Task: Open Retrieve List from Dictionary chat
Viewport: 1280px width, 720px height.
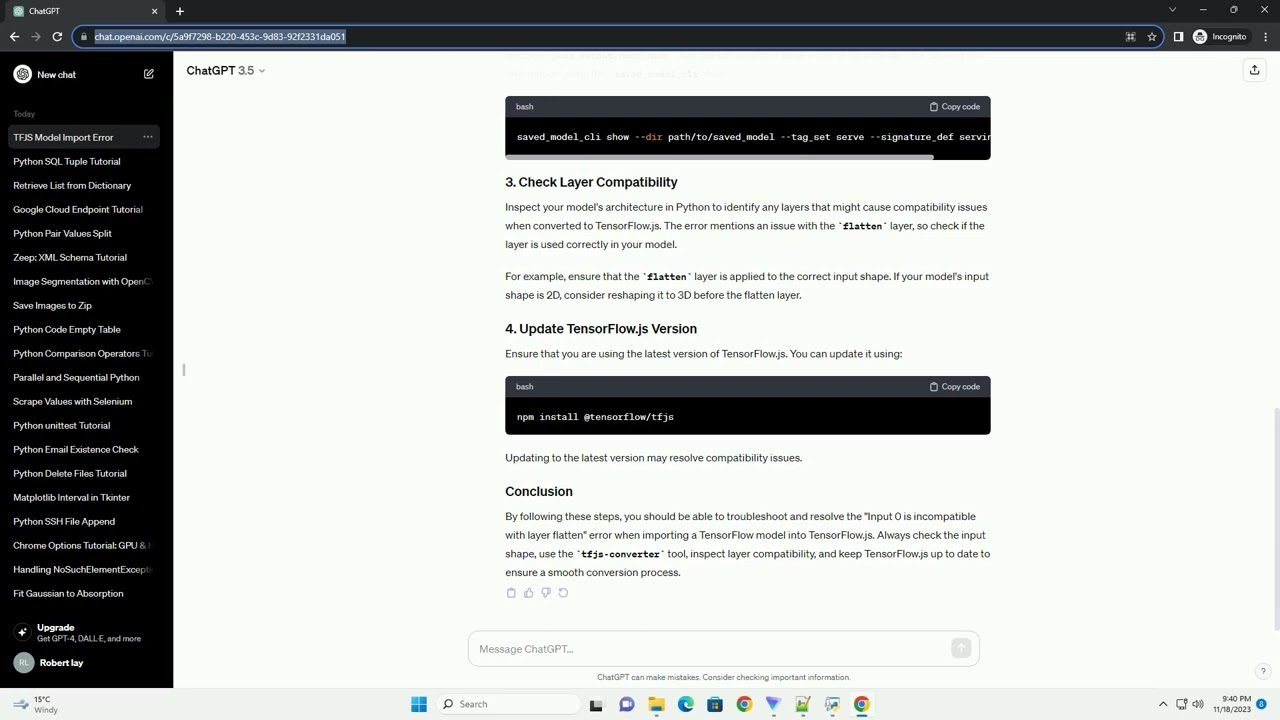Action: [86, 185]
